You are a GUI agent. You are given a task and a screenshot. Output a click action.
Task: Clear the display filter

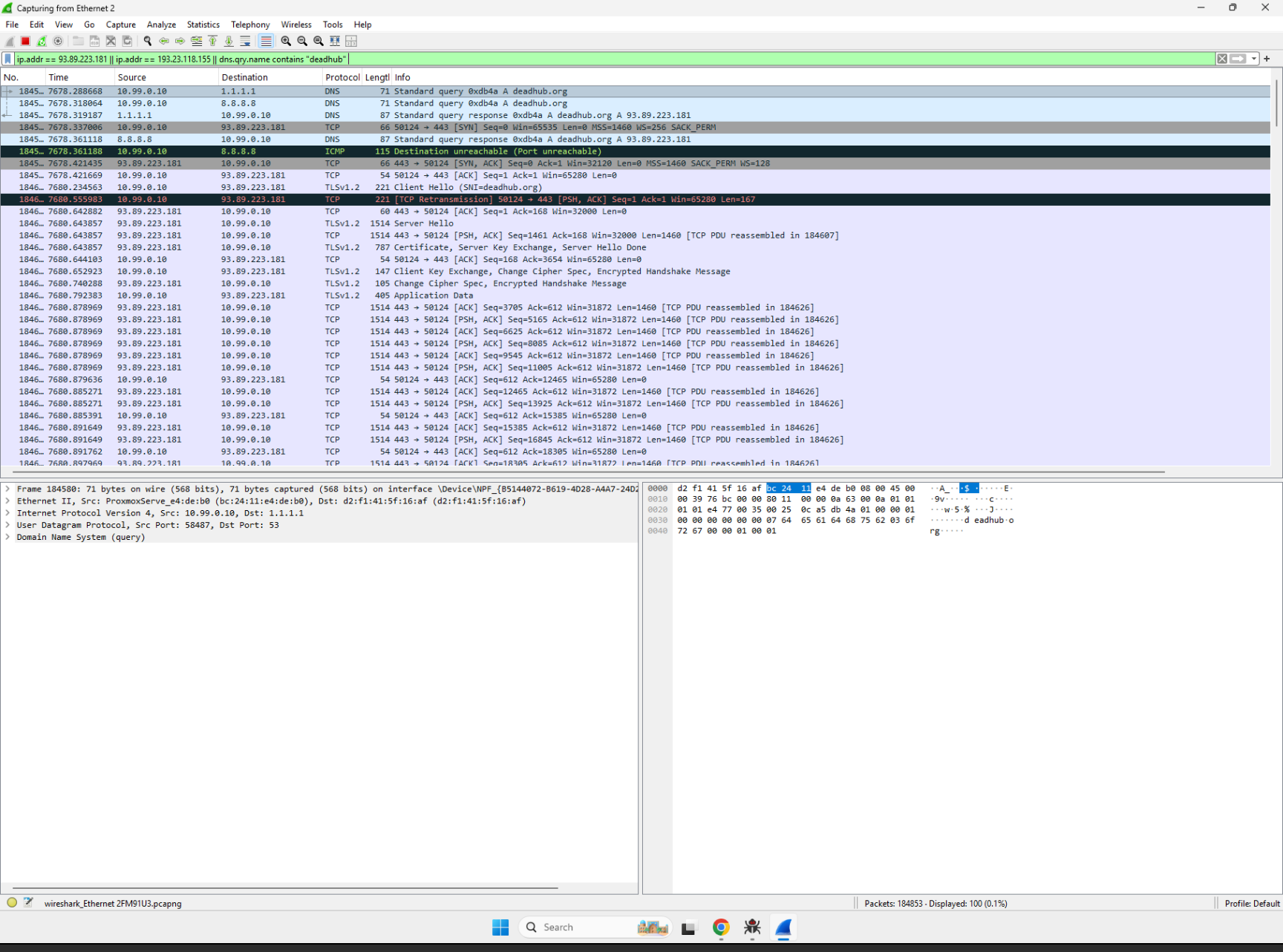(1222, 59)
